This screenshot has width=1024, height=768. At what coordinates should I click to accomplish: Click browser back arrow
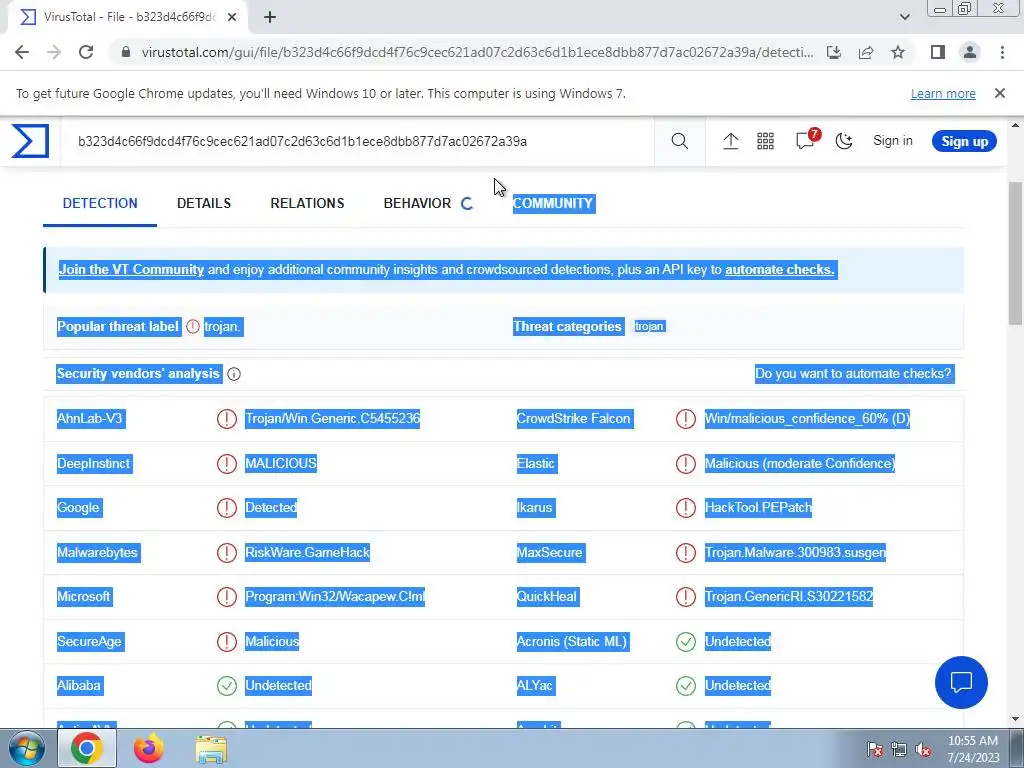click(x=22, y=52)
